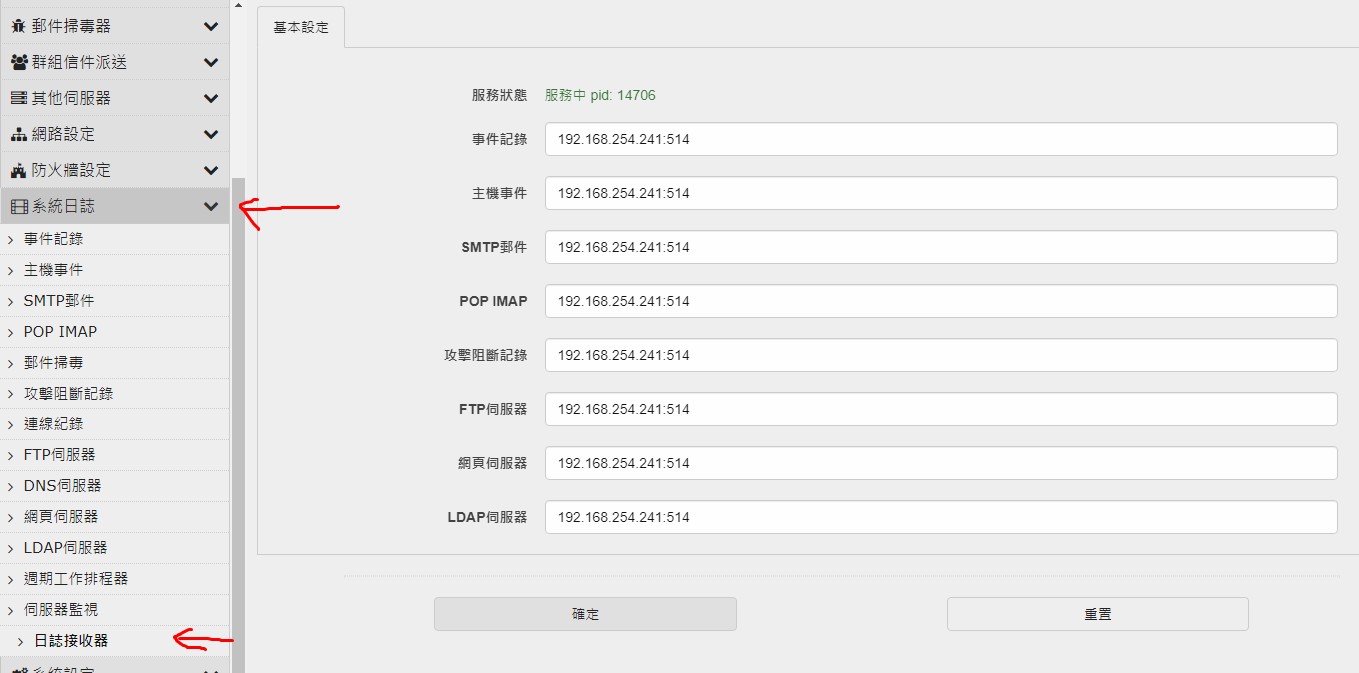The height and width of the screenshot is (673, 1359).
Task: Expand the 網路設定 section chevron
Action: 210,134
